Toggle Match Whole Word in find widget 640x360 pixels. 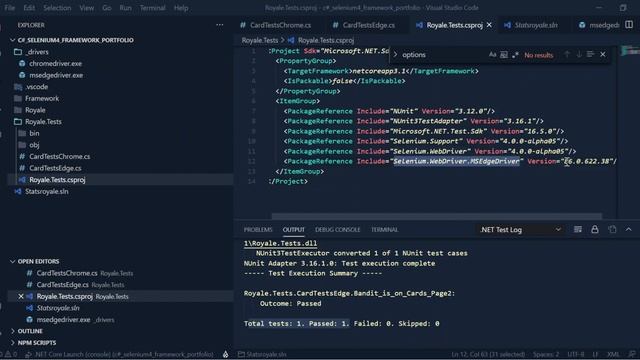pyautogui.click(x=504, y=55)
